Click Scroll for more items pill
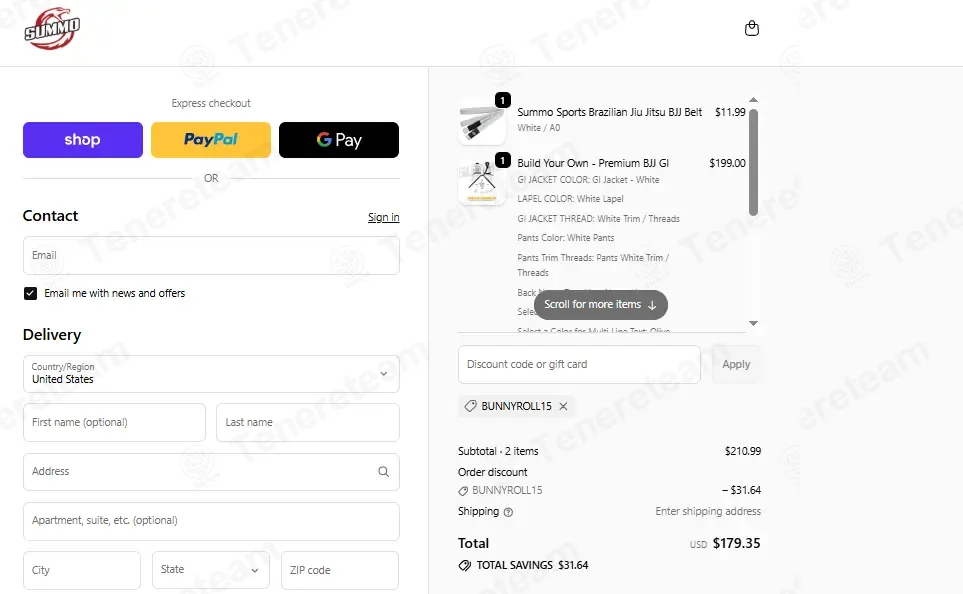This screenshot has width=963, height=594. click(601, 305)
